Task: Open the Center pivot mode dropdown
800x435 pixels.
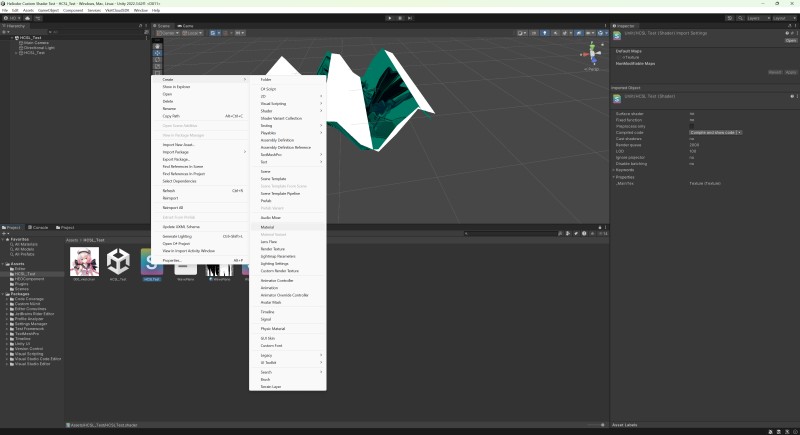Action: point(168,33)
